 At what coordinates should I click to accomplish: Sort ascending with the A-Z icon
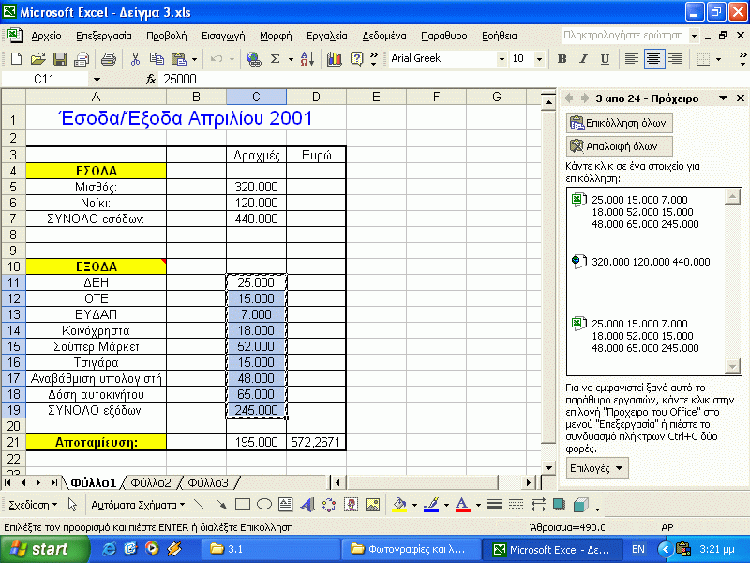pyautogui.click(x=307, y=59)
